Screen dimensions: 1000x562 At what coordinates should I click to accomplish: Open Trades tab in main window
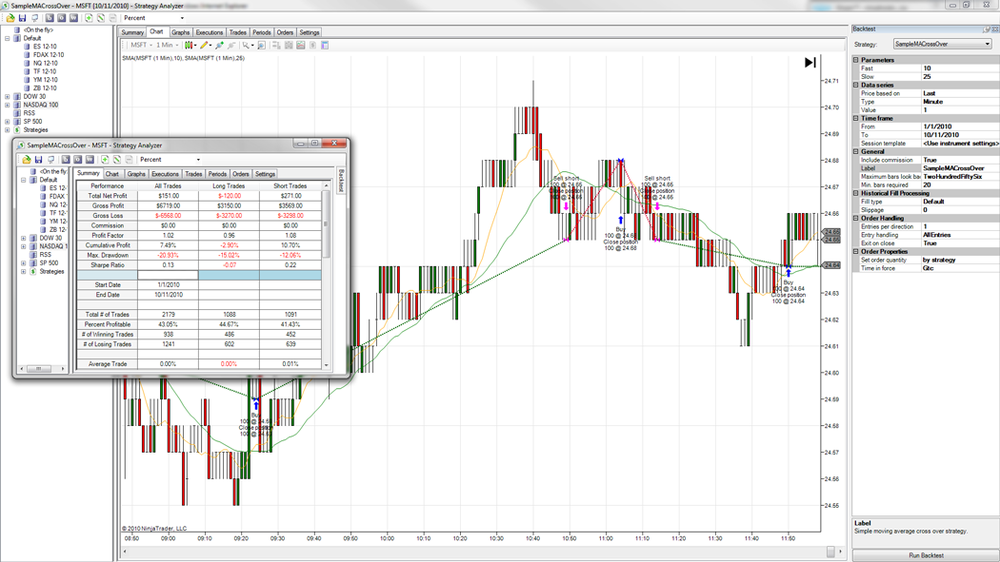coord(238,33)
